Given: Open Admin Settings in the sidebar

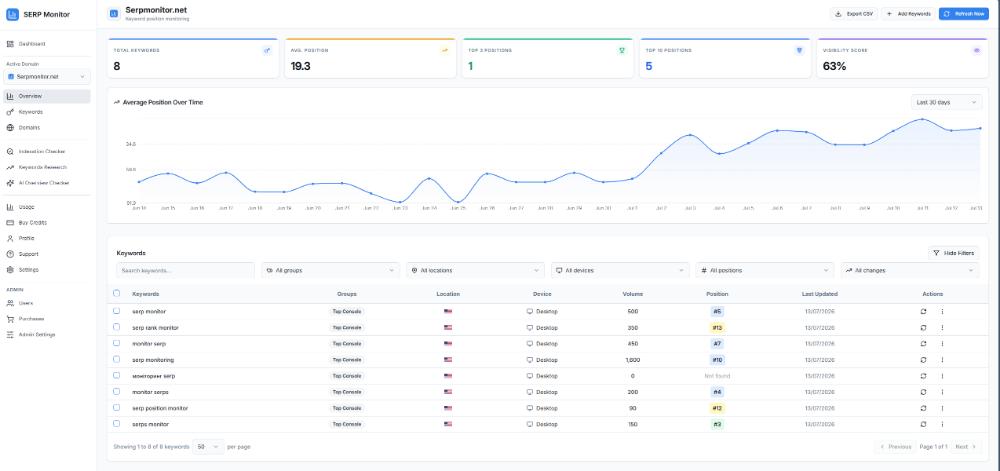Looking at the screenshot, I should click(x=47, y=335).
